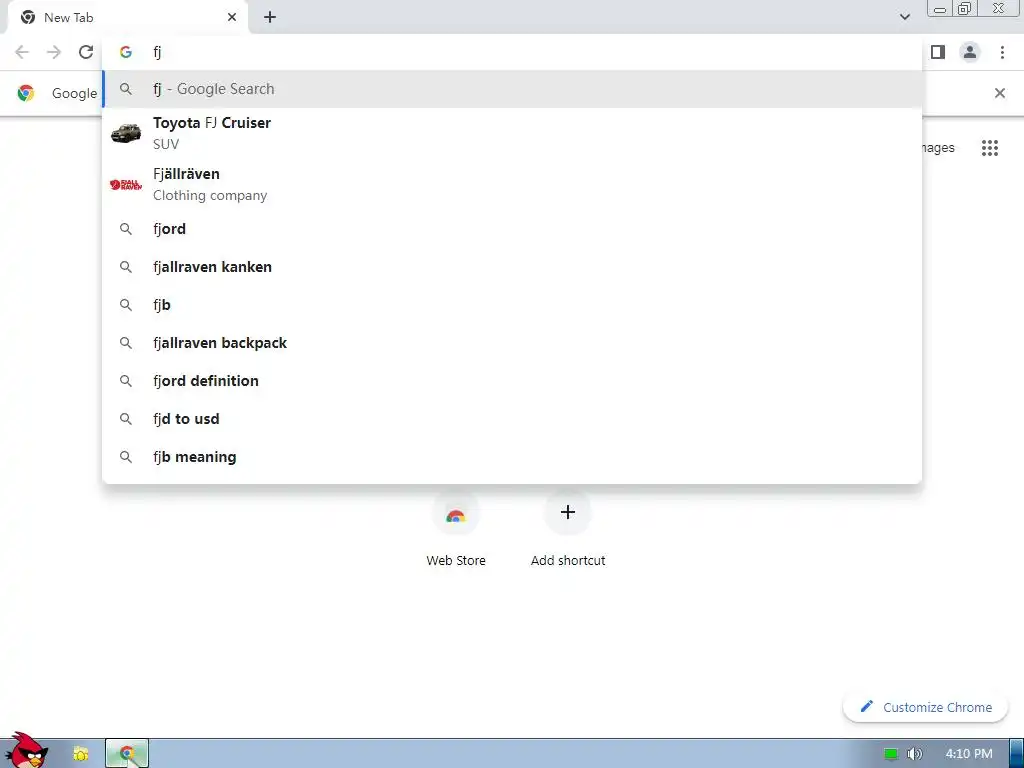Select 'fj - Google Search' suggestion
The image size is (1024, 768).
point(512,89)
